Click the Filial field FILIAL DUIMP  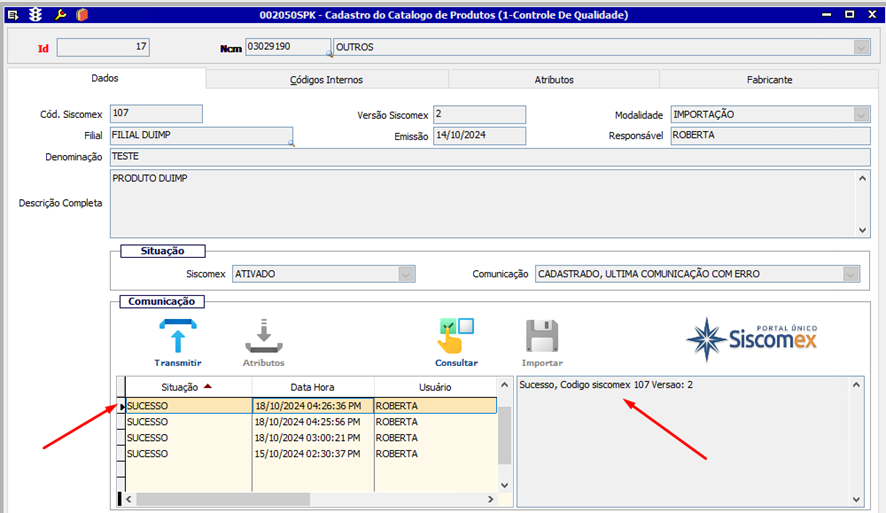click(x=201, y=136)
